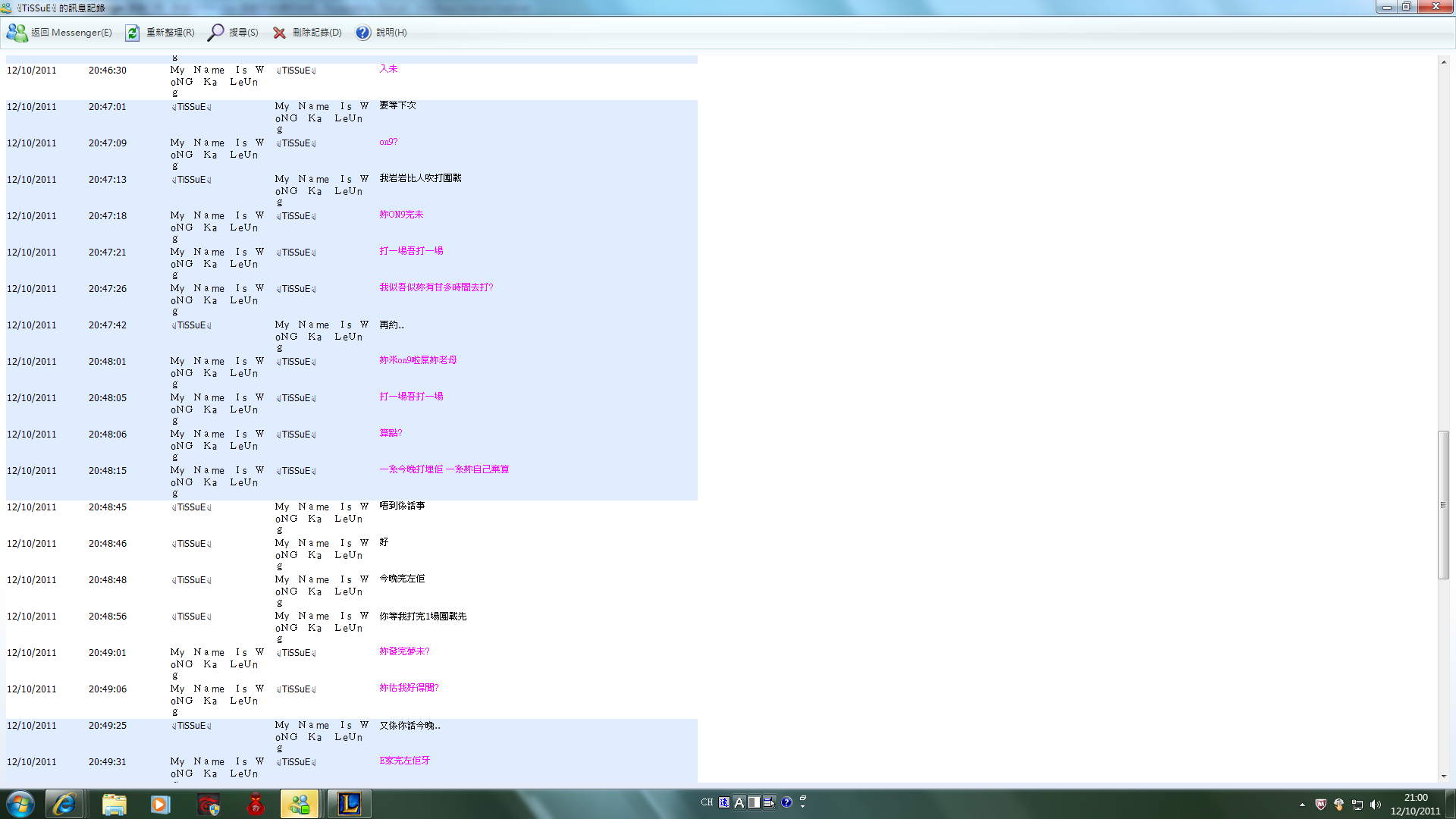Click the Windows Messenger taskbar icon
Screen dimensions: 1456x819
click(x=300, y=804)
